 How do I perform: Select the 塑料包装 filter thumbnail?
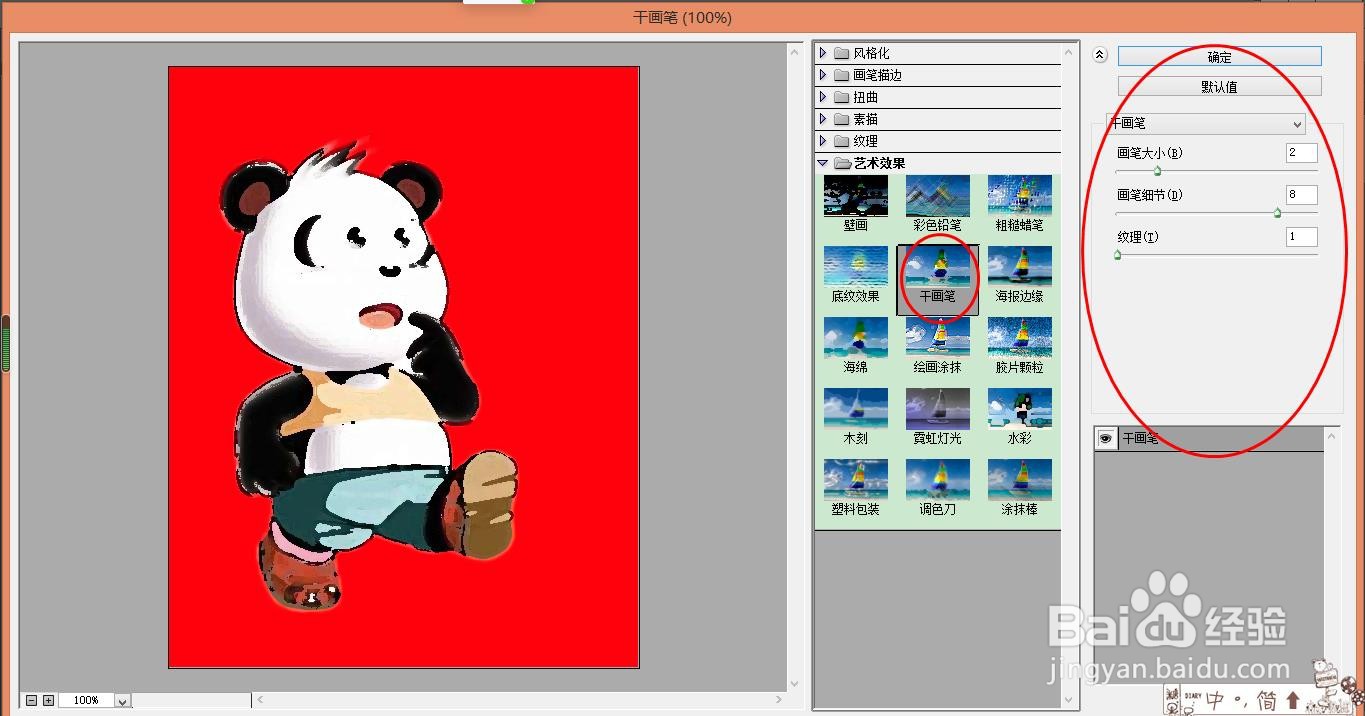point(855,480)
